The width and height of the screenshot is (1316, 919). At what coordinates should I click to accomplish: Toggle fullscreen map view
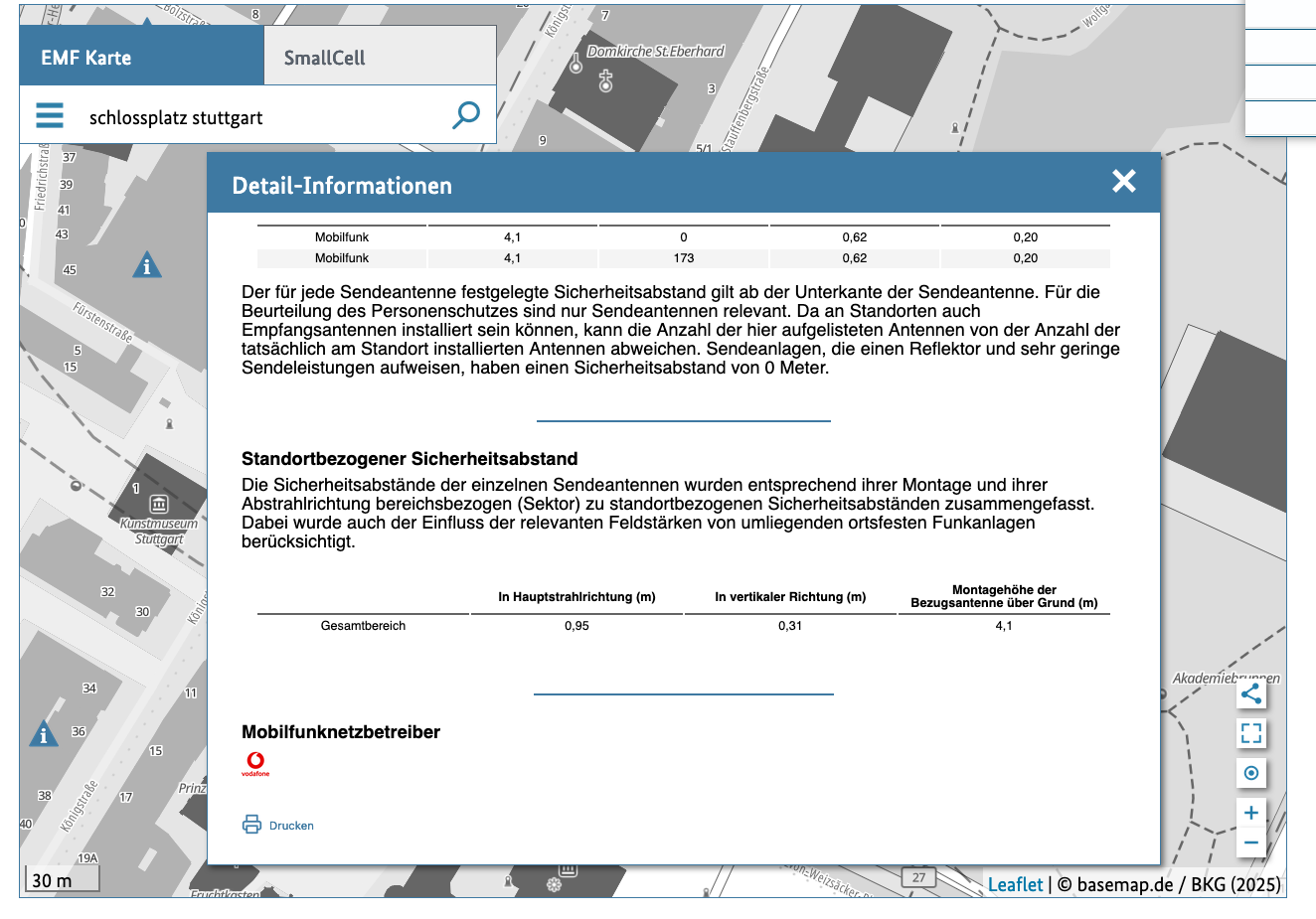[x=1251, y=733]
